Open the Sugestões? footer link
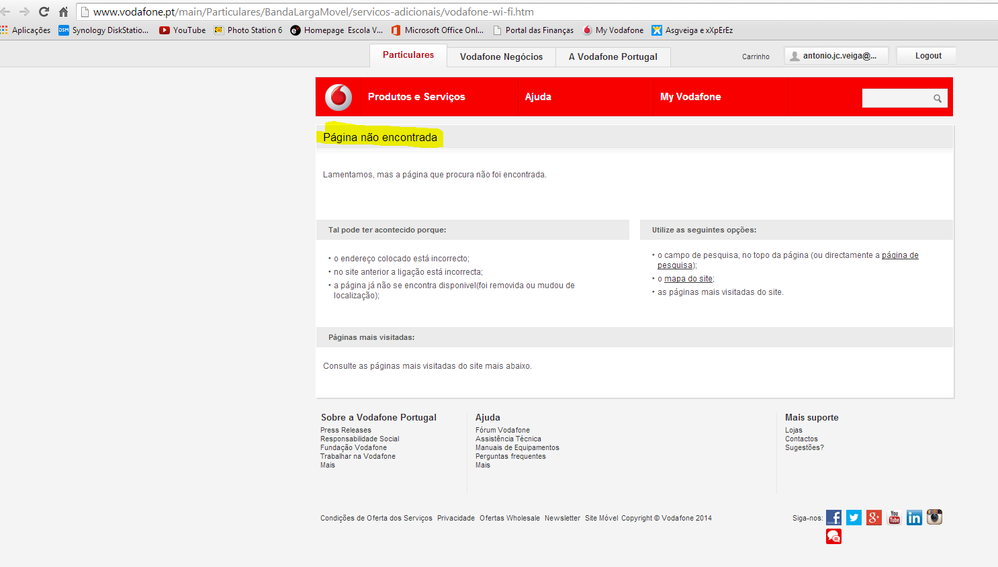Screen dimensions: 998x567 click(x=804, y=448)
